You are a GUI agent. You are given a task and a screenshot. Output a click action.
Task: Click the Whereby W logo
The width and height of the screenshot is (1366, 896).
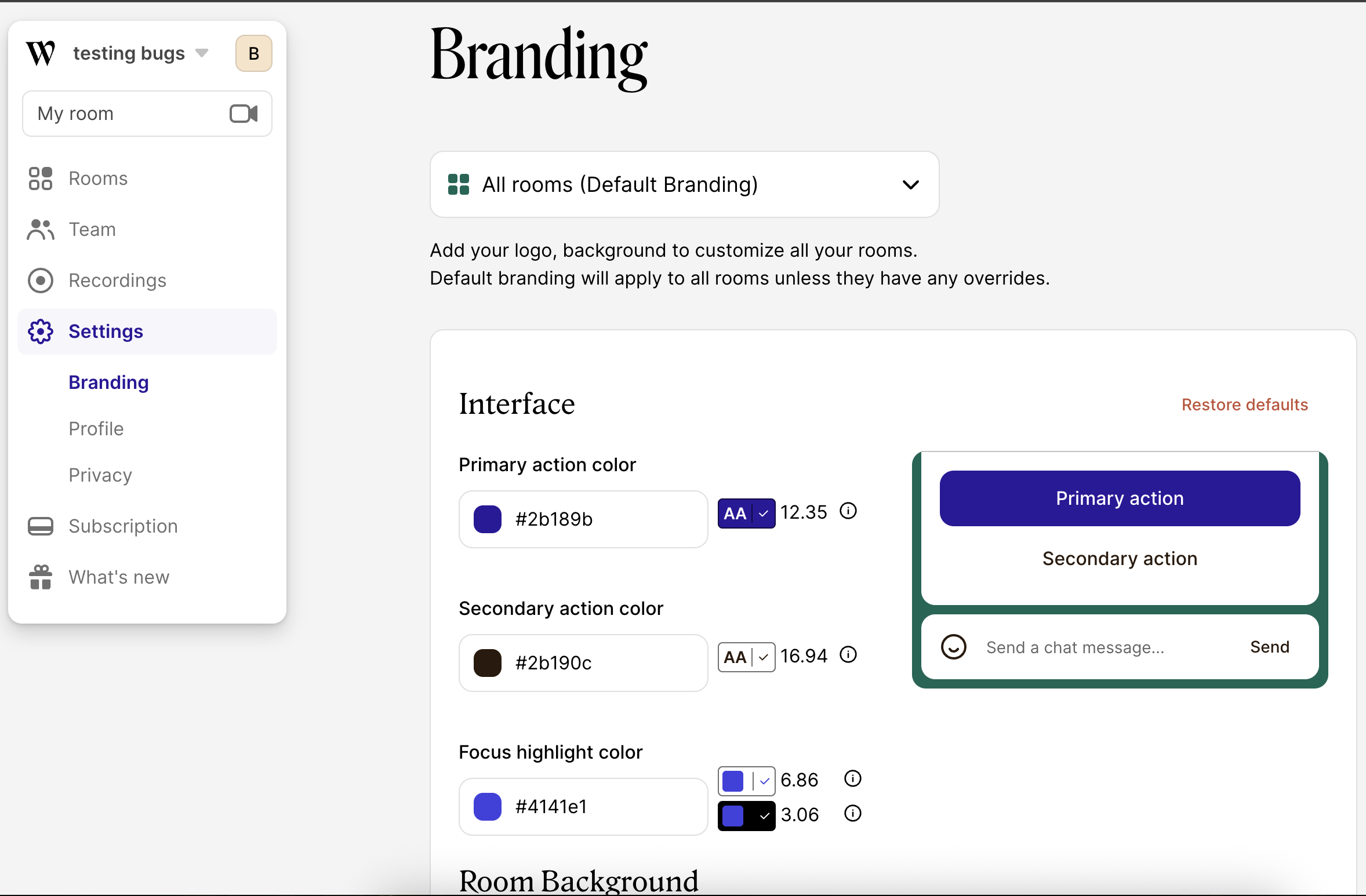coord(41,53)
